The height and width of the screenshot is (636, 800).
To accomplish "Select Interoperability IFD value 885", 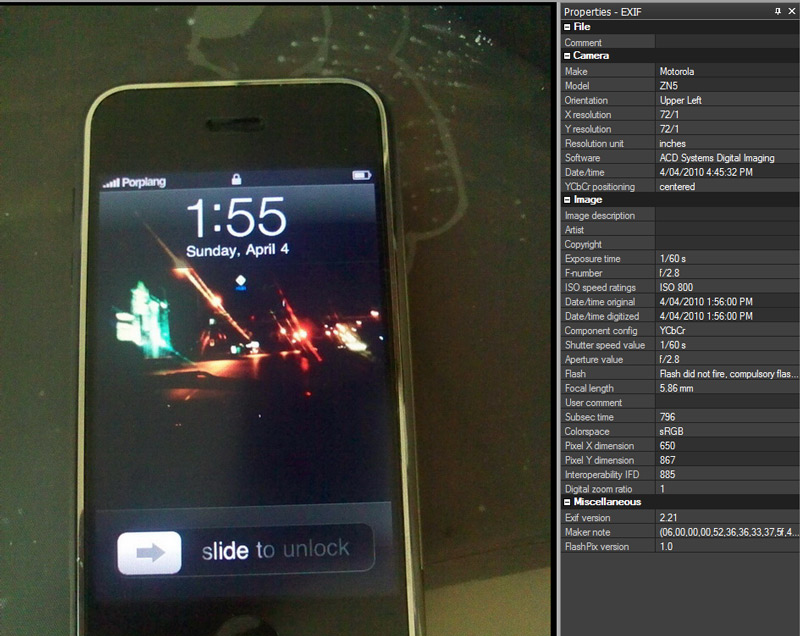I will [667, 474].
